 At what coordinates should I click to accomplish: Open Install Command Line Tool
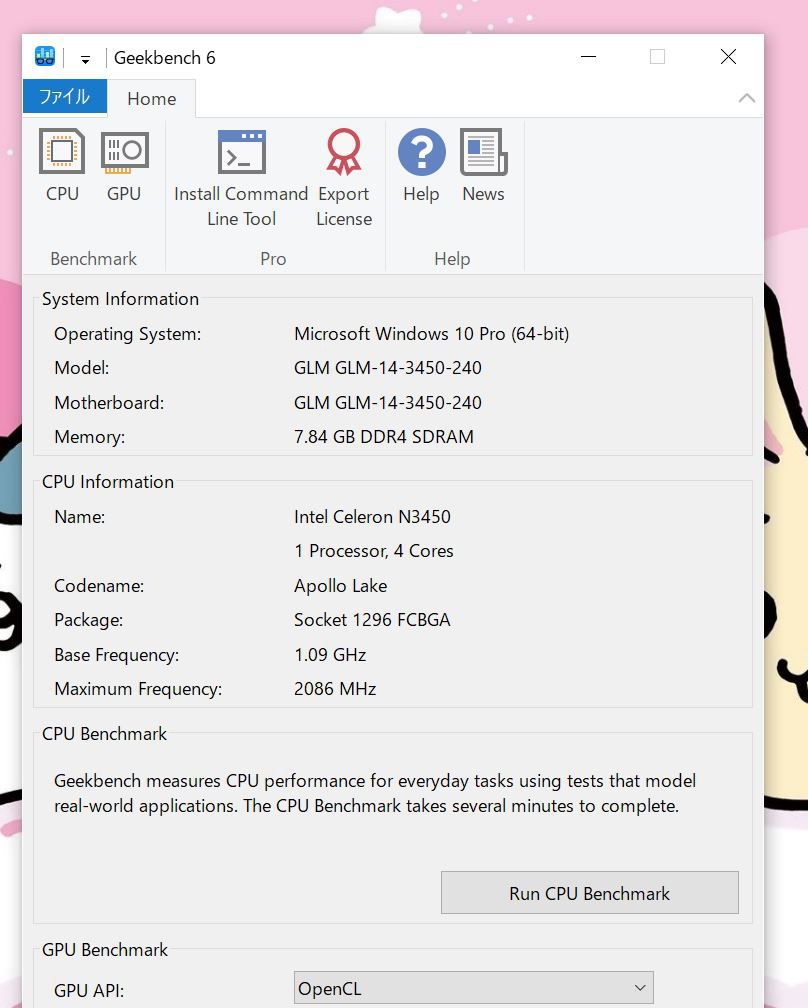[x=241, y=178]
